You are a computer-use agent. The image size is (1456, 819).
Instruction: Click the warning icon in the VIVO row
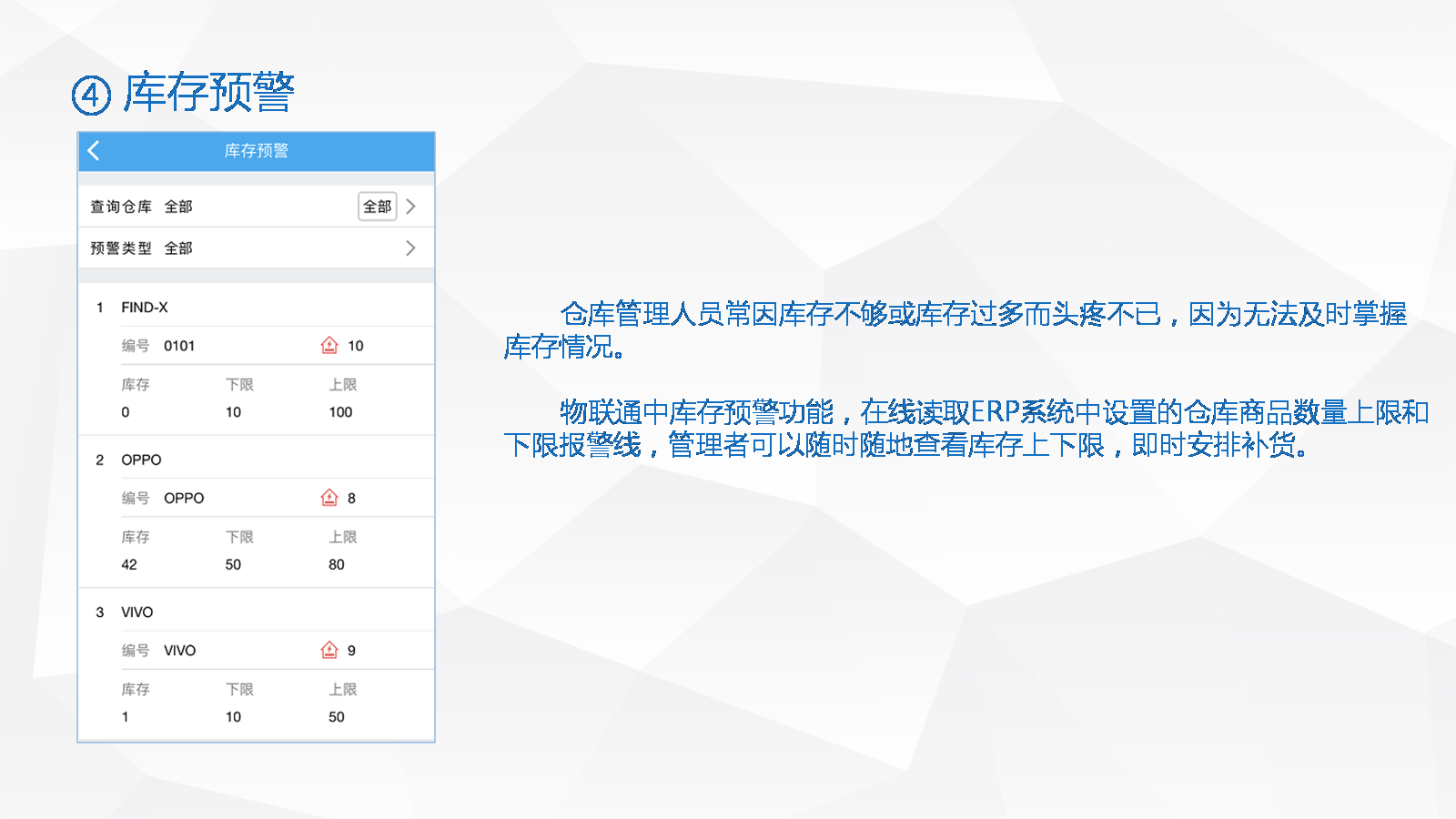[329, 650]
